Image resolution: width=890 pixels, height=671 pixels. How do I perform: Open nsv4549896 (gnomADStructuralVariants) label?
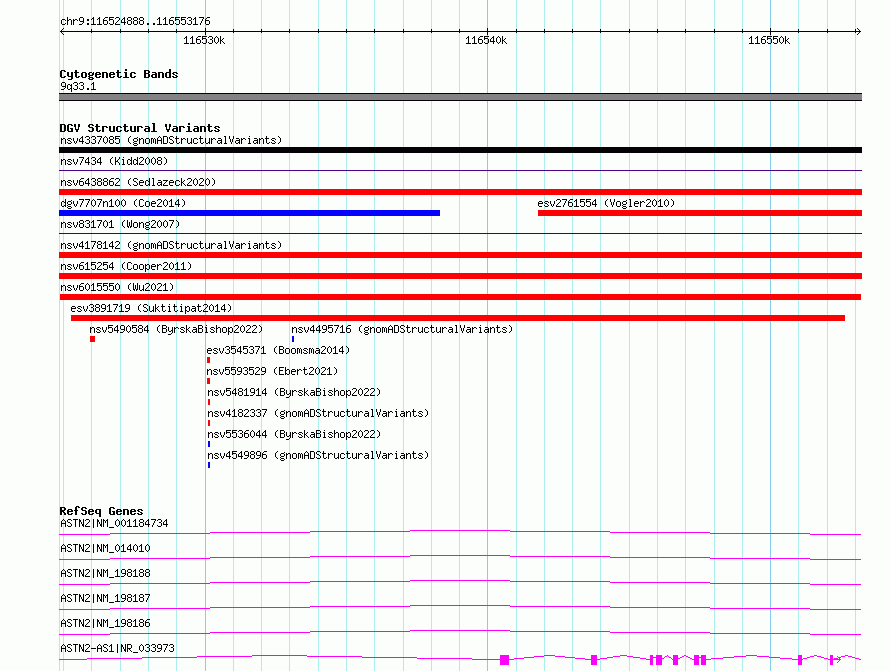click(x=318, y=455)
